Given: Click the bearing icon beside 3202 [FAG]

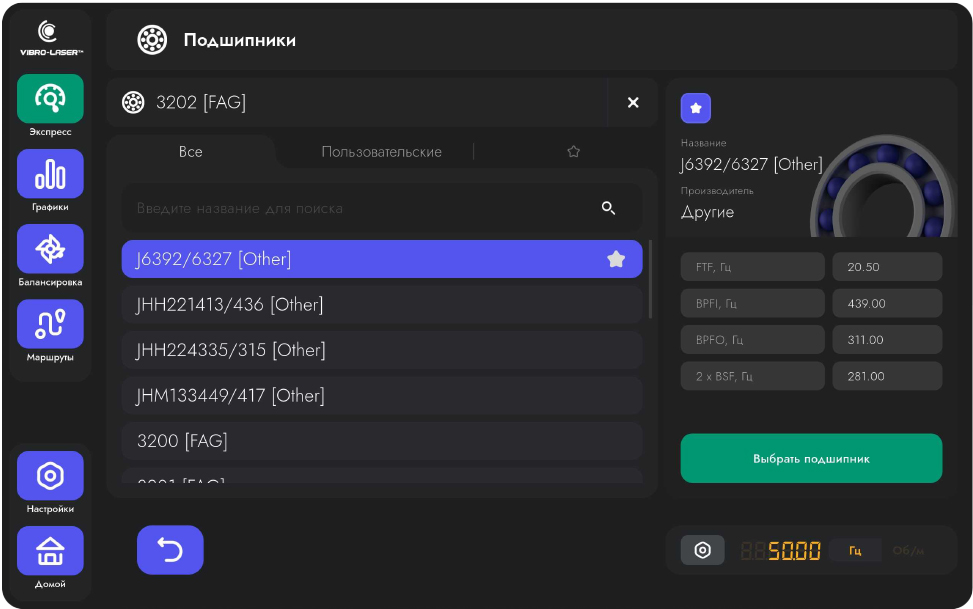Looking at the screenshot, I should 133,102.
